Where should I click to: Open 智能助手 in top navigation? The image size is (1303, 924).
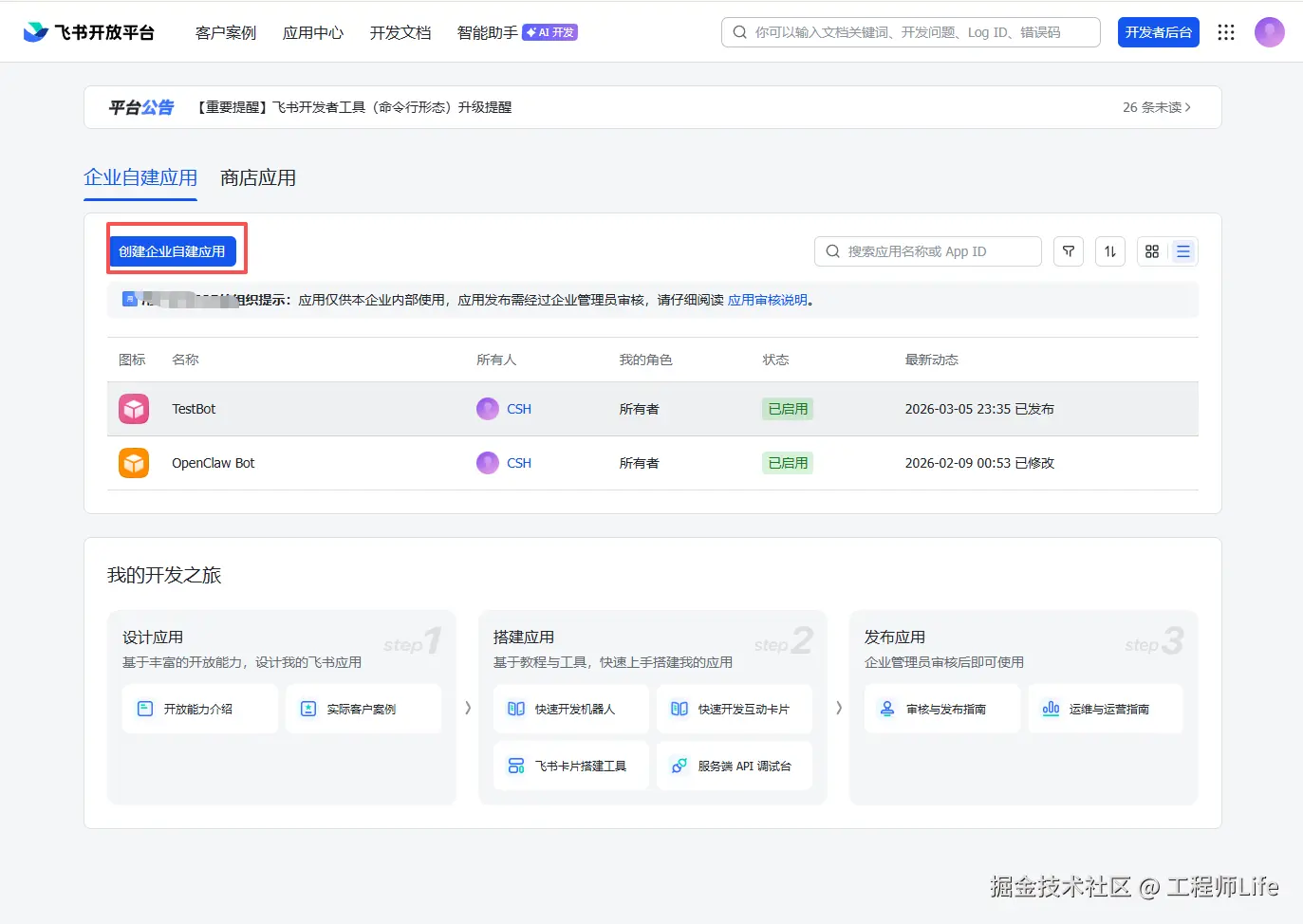coord(488,32)
